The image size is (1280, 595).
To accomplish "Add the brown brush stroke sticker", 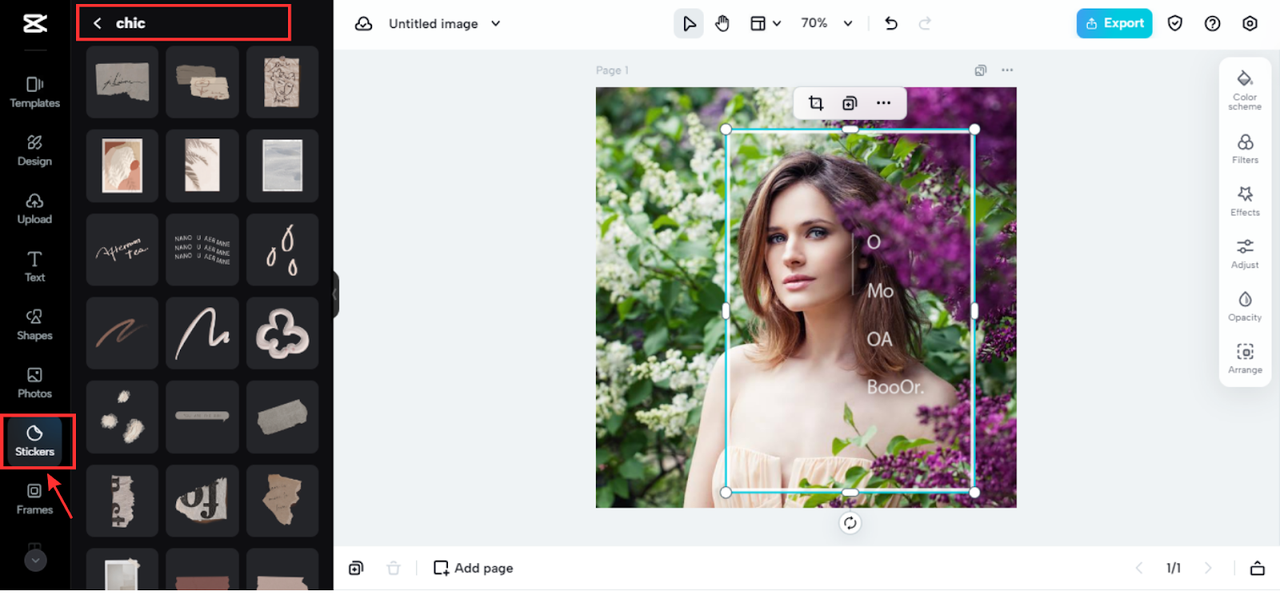I will (x=122, y=333).
